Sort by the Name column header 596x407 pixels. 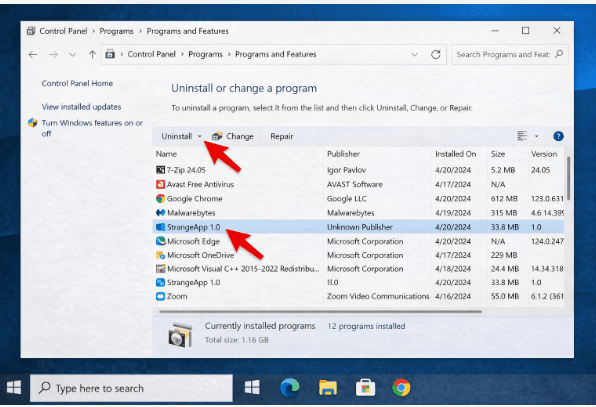[166, 154]
